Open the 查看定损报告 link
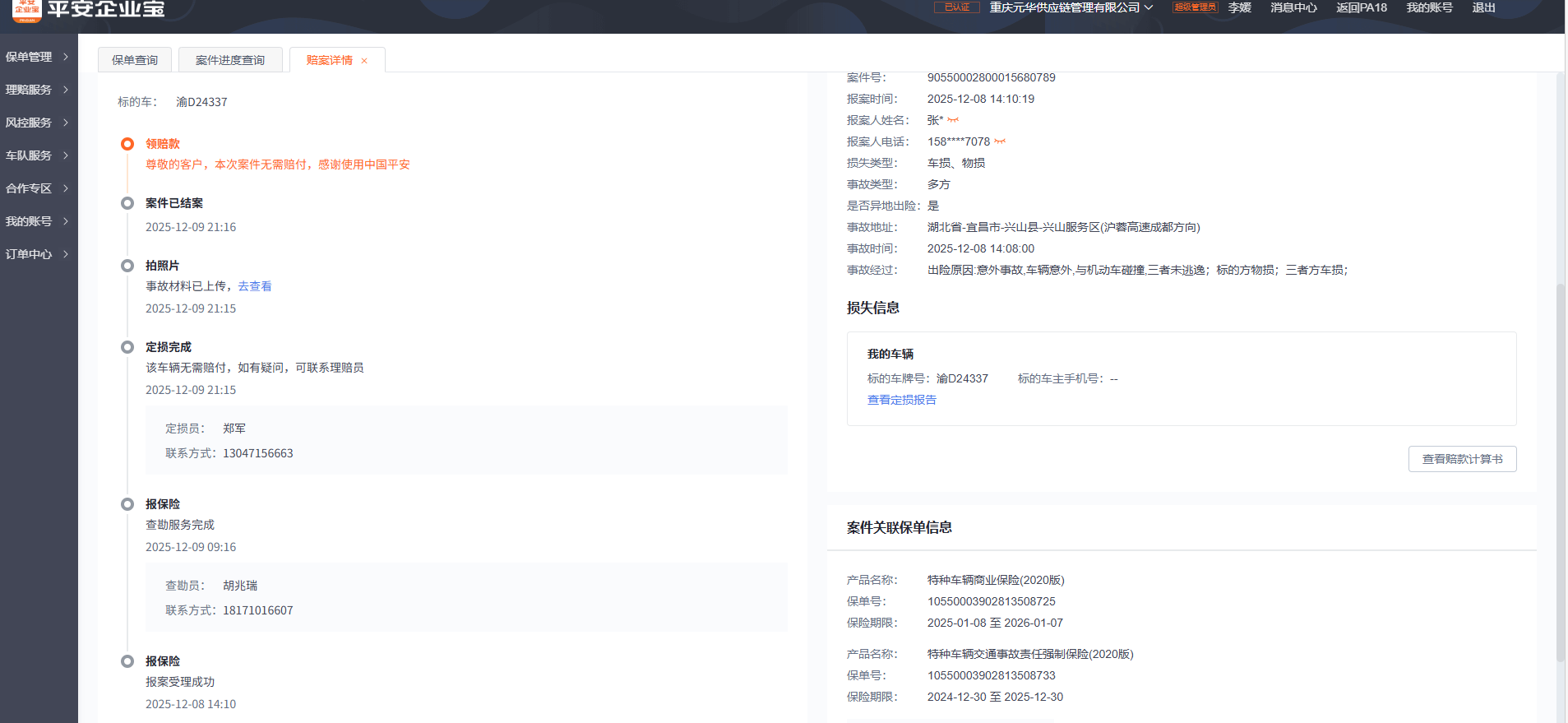Image resolution: width=1568 pixels, height=723 pixels. pos(901,400)
